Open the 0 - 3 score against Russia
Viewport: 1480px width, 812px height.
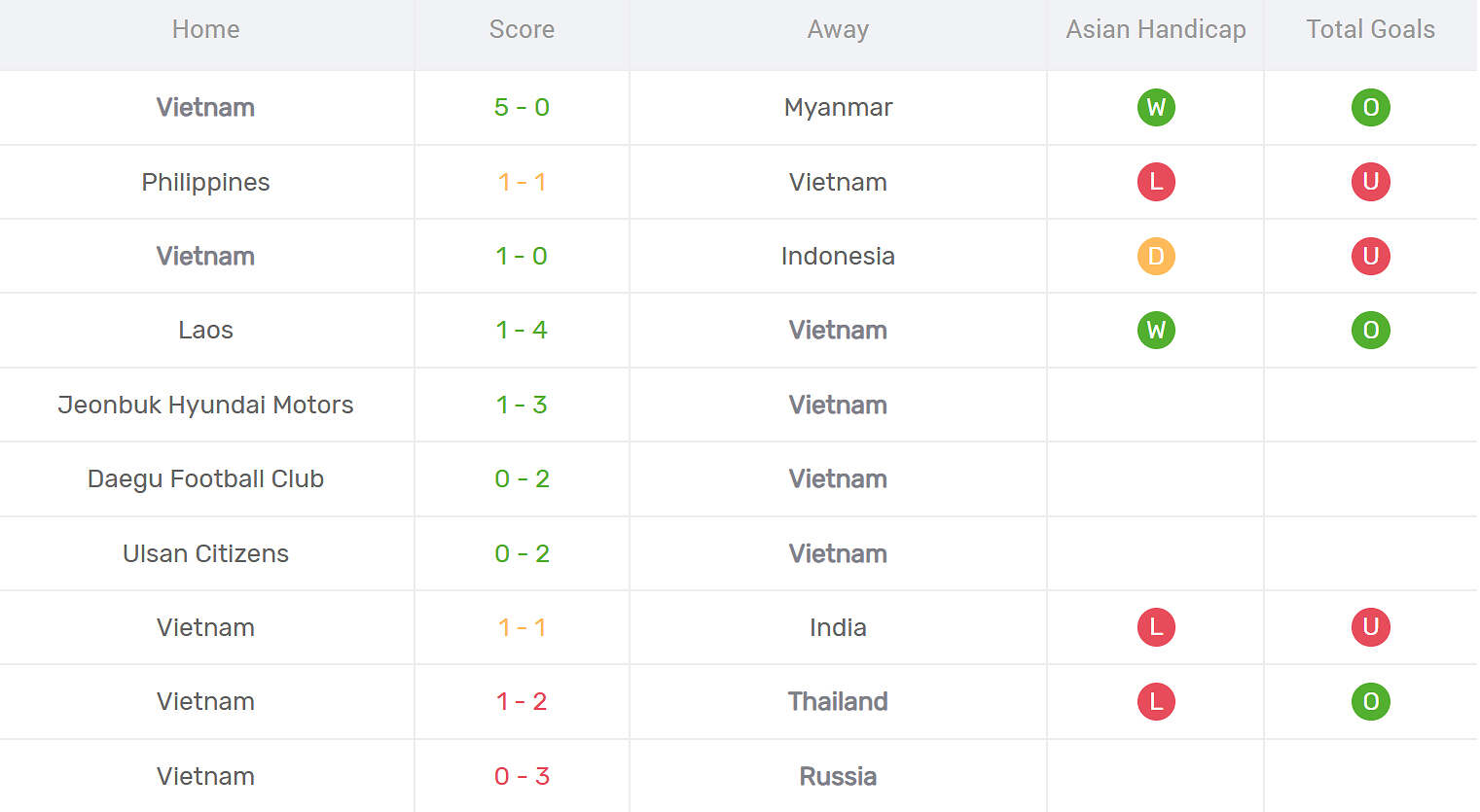click(522, 776)
